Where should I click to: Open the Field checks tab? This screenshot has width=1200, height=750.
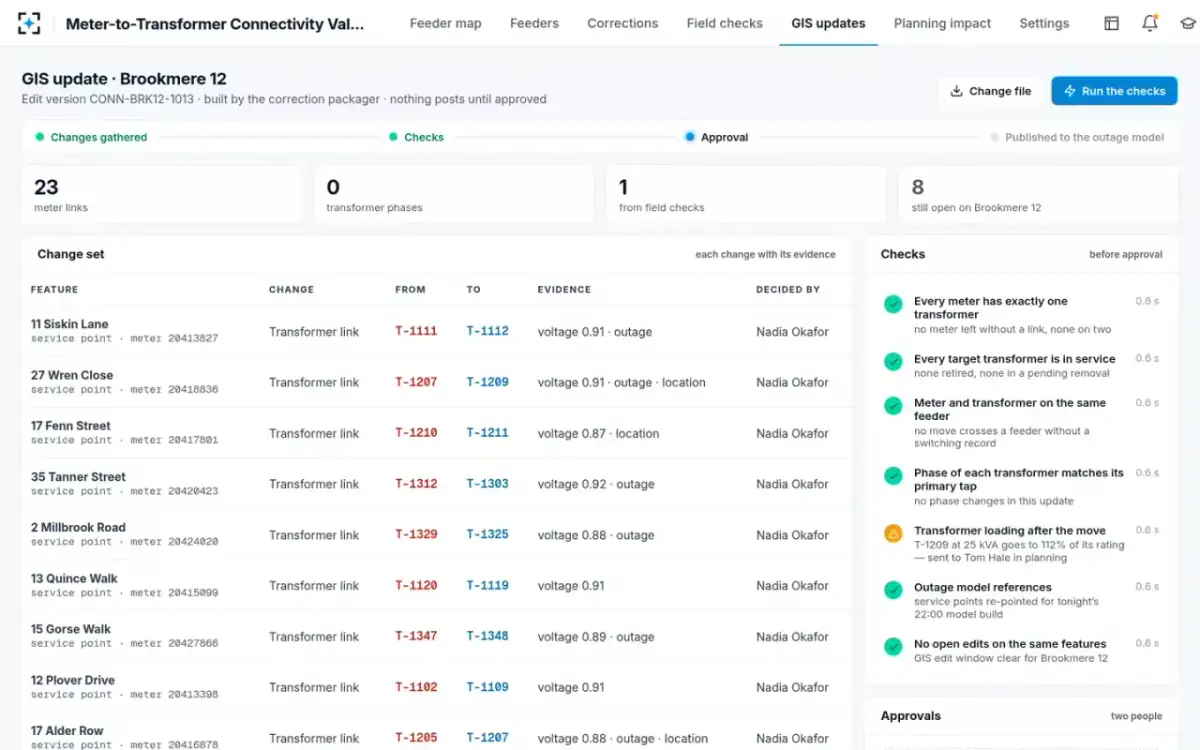[x=725, y=23]
